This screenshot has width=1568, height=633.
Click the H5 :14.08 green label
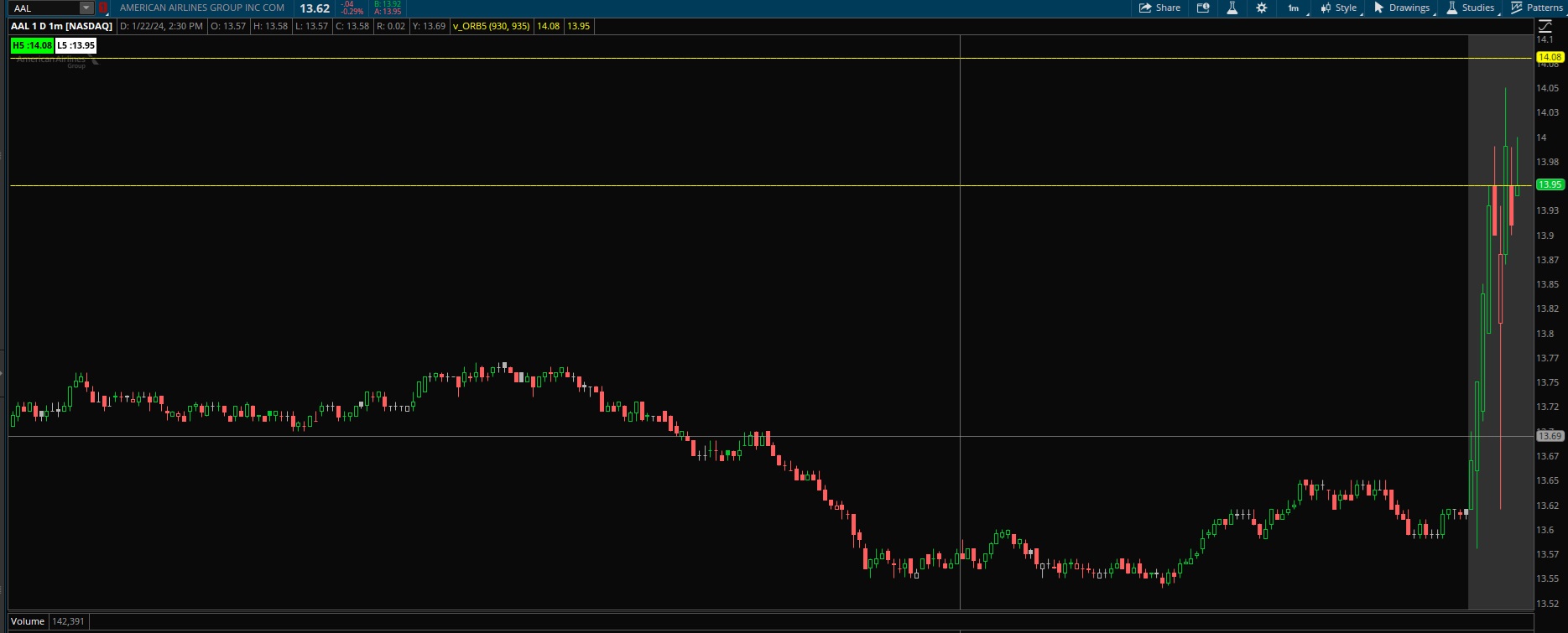pyautogui.click(x=32, y=45)
